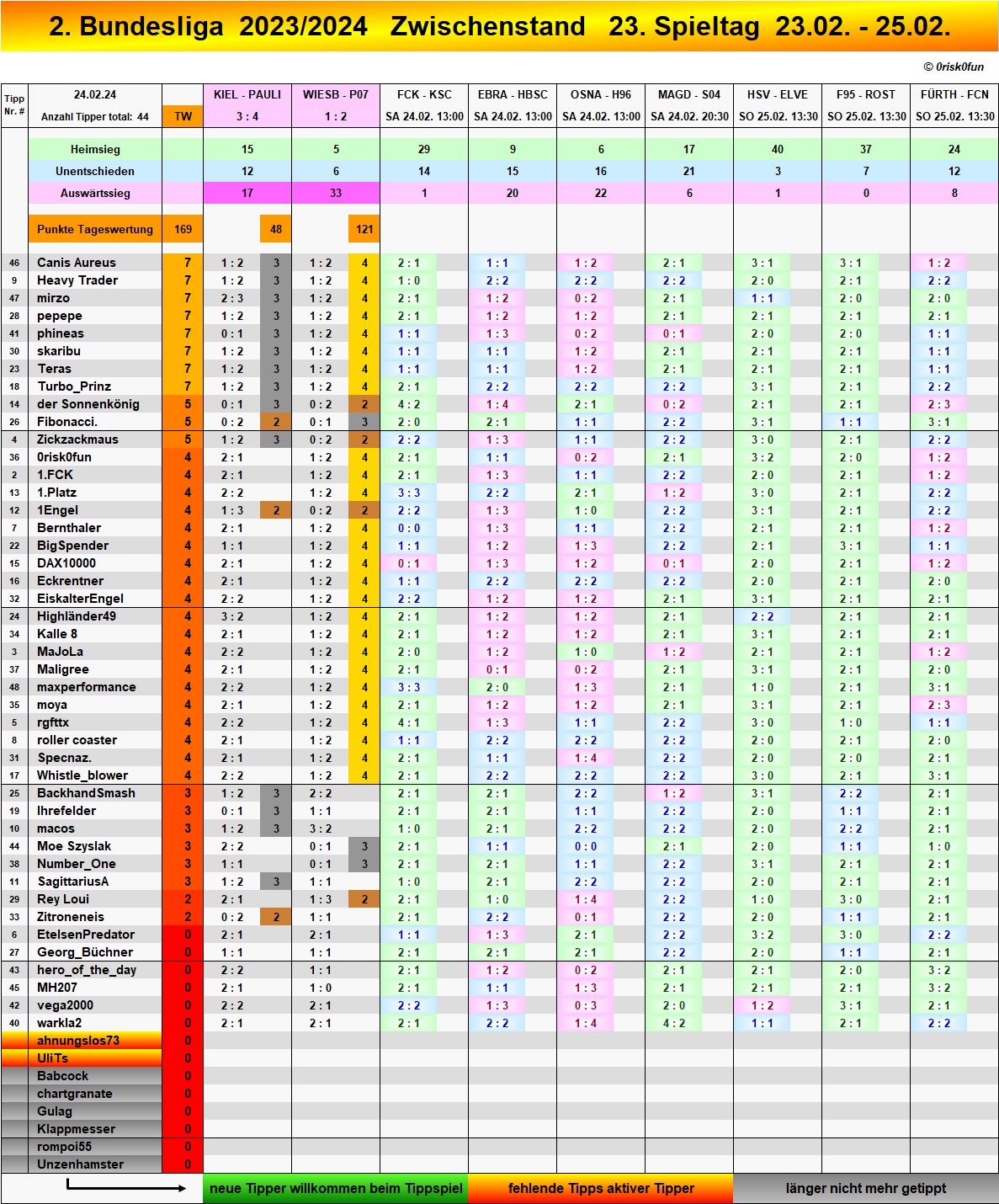Select tipper name skaribu
999x1204 pixels.
click(59, 351)
